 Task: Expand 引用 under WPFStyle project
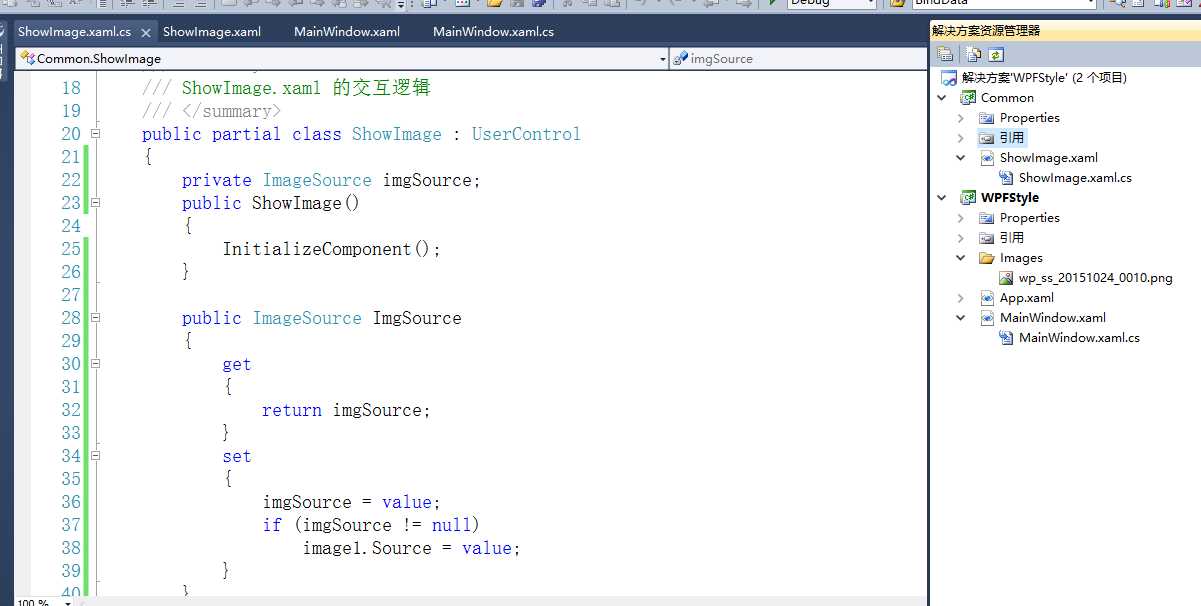coord(960,237)
